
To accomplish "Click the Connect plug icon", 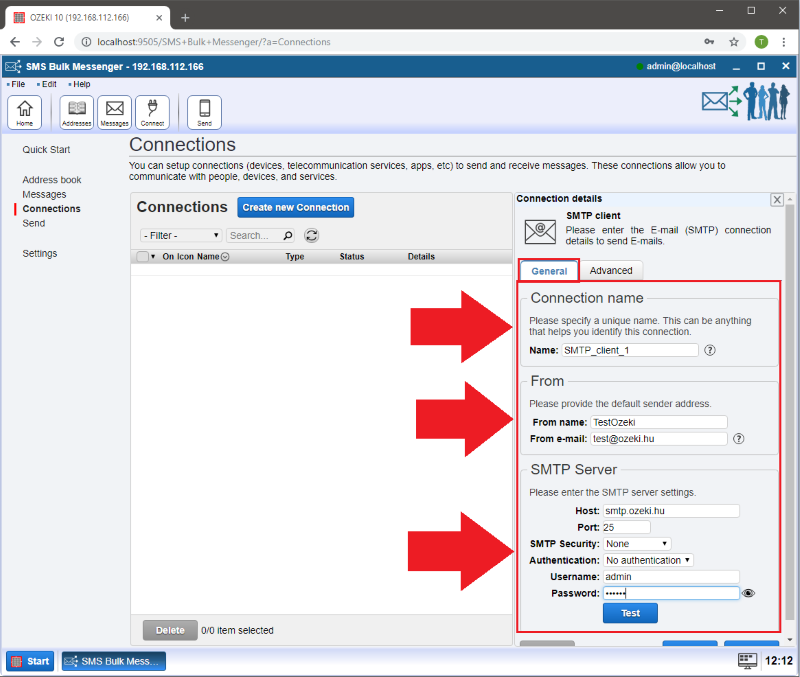I will pos(152,112).
